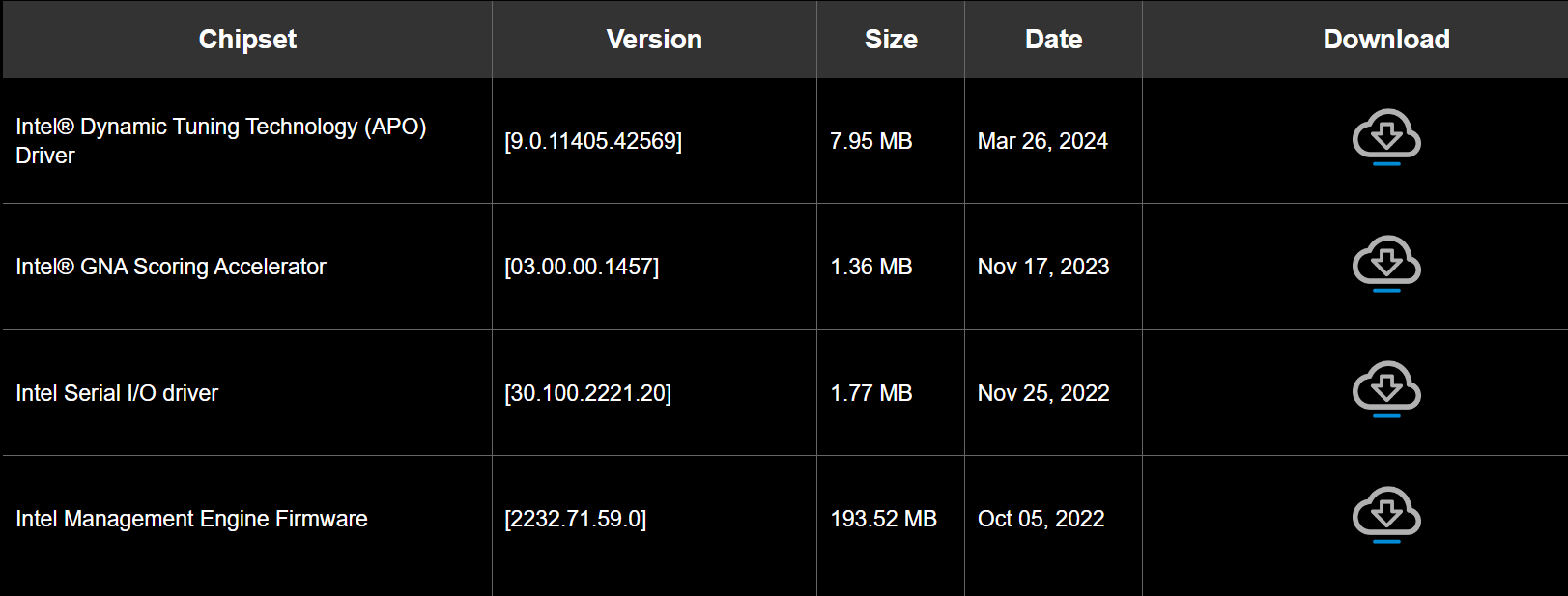Select Intel Management Engine Firmware name

coord(191,519)
